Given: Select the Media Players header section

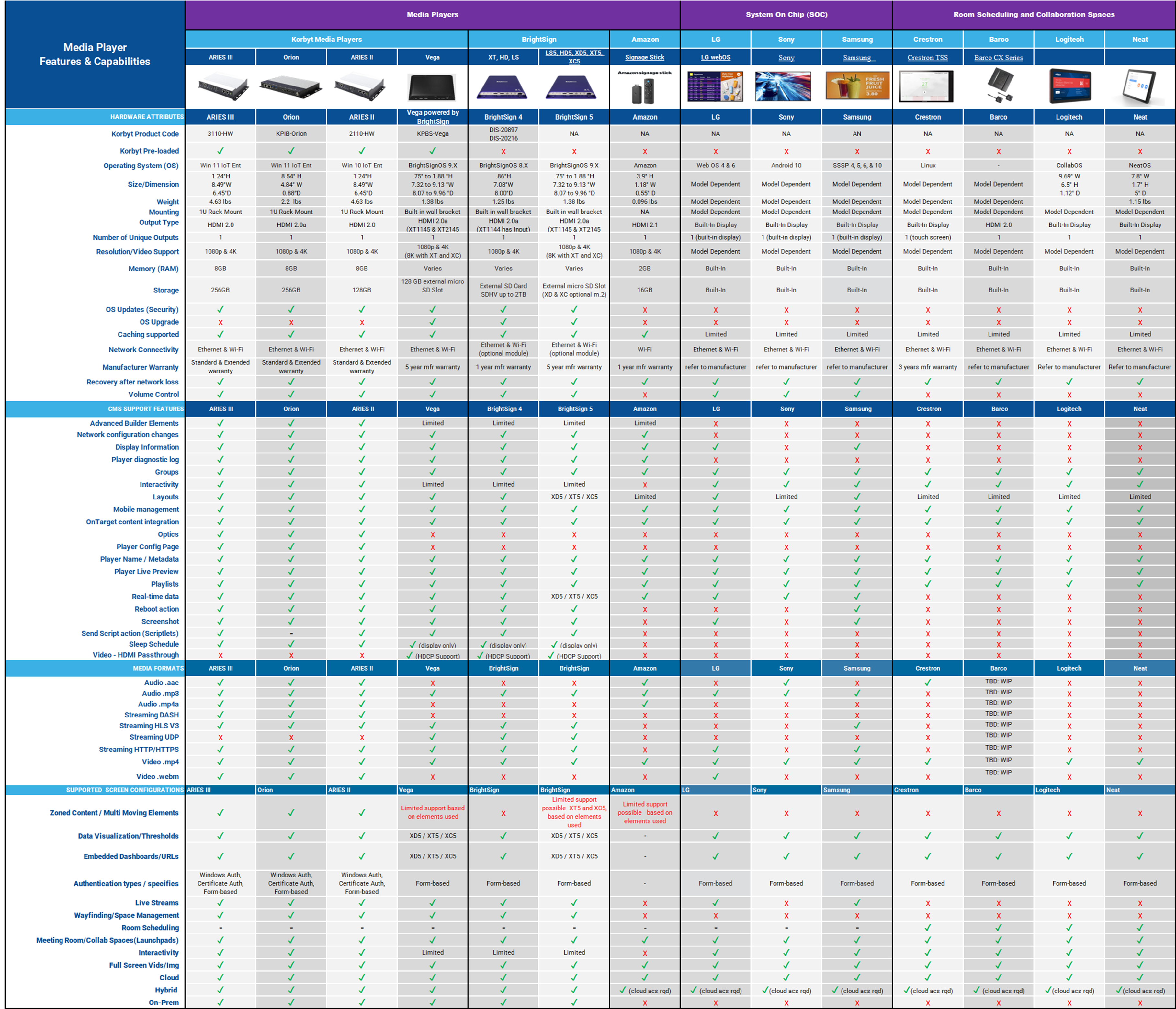Looking at the screenshot, I should click(x=432, y=15).
